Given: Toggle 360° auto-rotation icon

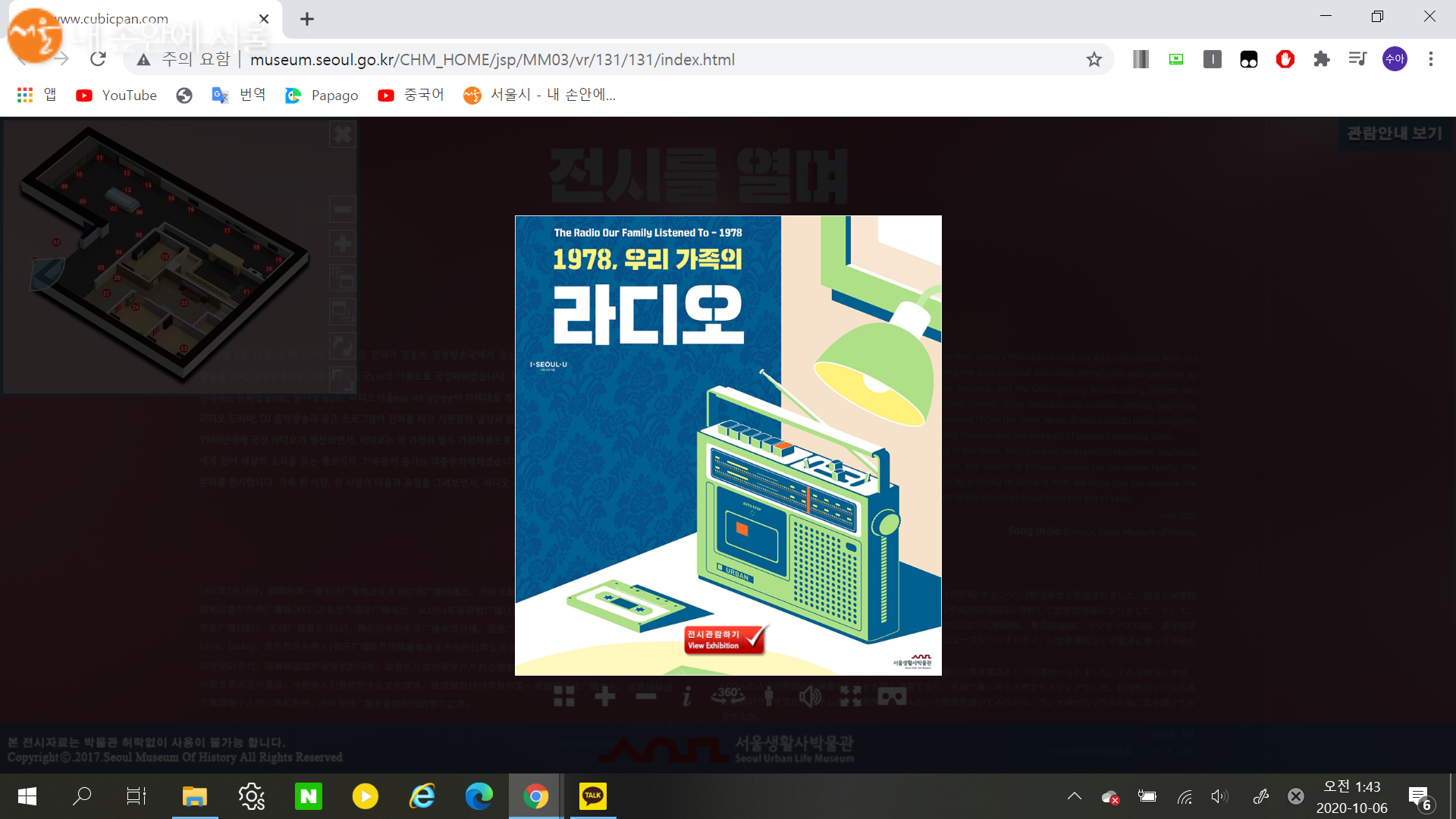Looking at the screenshot, I should click(x=728, y=695).
